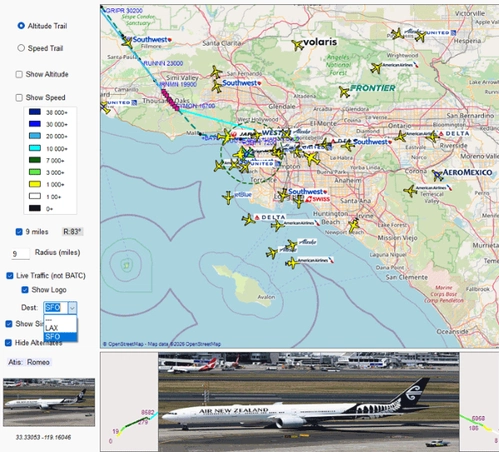Screen dimensions: 499x452
Task: Click the American Airlines plane near Wrightwood
Action: pos(376,68)
